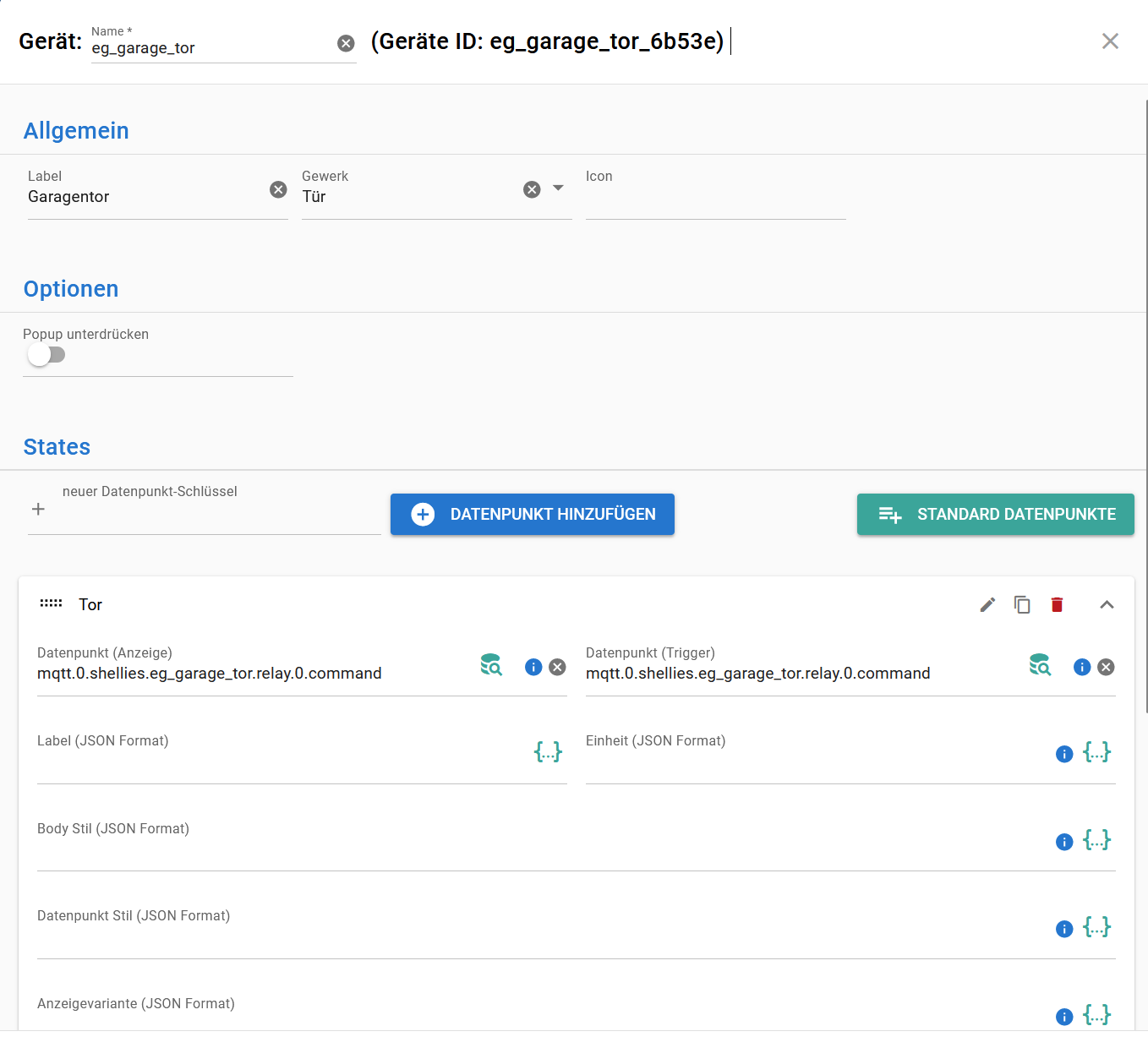Clear the Label Garagentor field
This screenshot has width=1148, height=1037.
pyautogui.click(x=278, y=189)
